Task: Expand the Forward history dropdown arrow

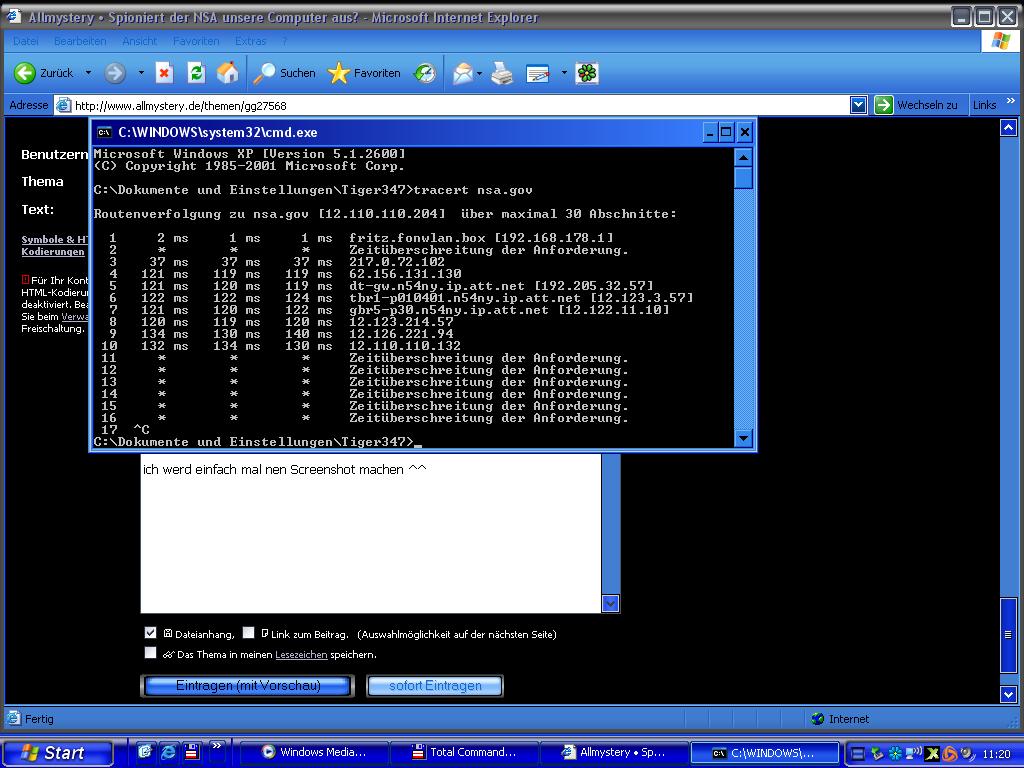Action: (141, 73)
